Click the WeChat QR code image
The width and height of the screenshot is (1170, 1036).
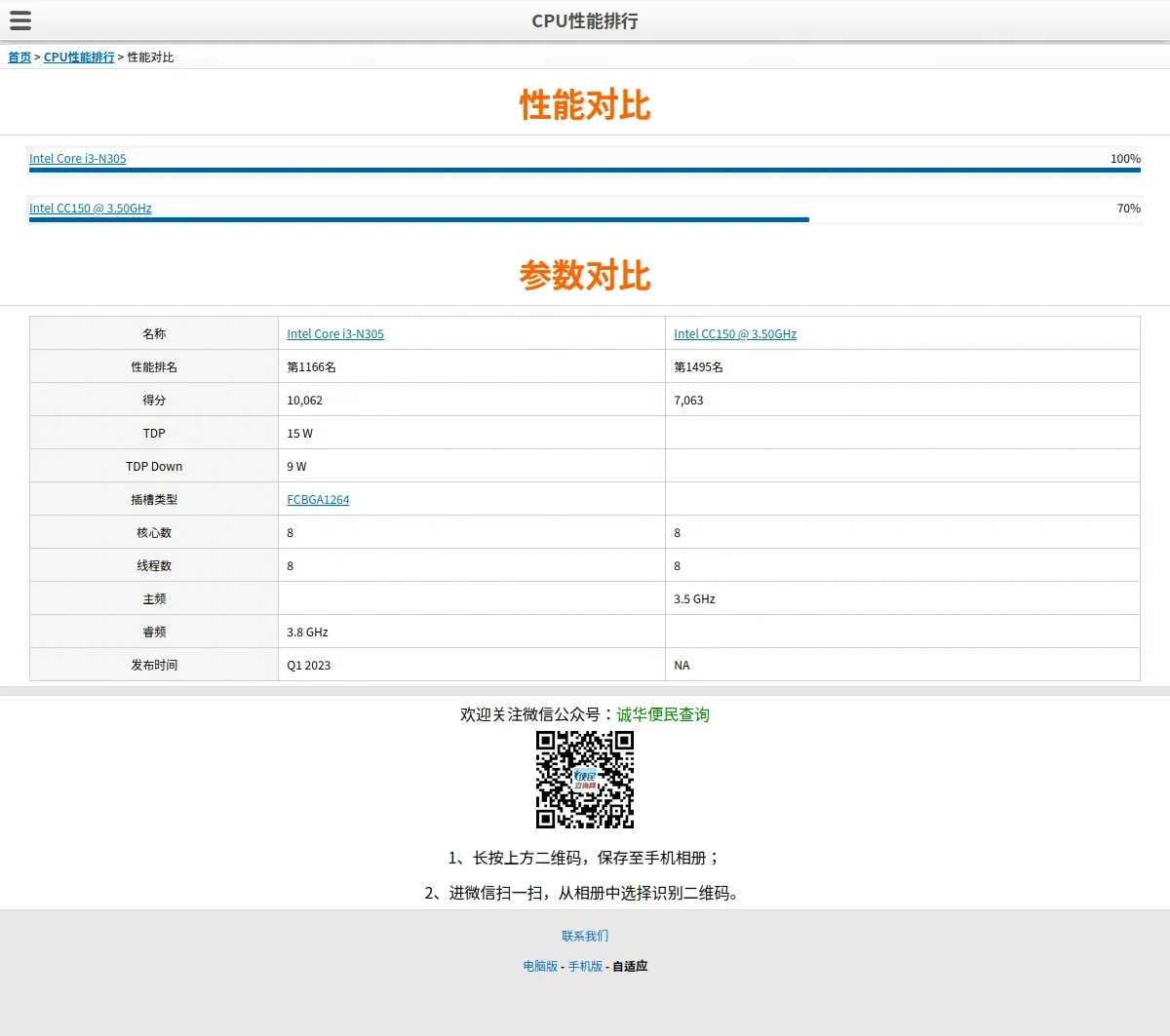point(585,780)
